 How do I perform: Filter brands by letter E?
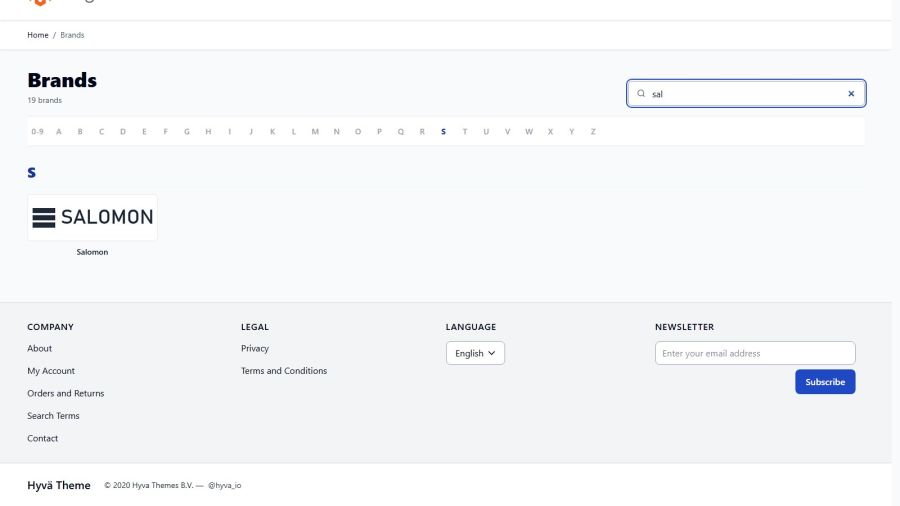[x=144, y=131]
